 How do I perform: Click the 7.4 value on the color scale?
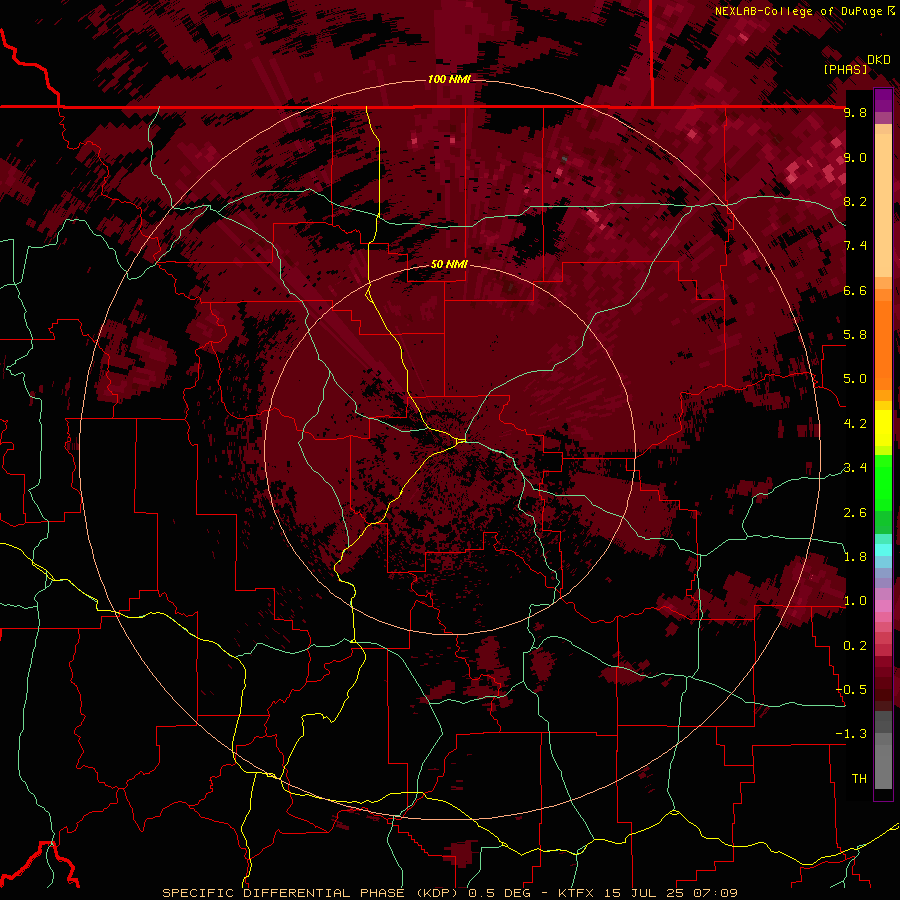pos(855,246)
